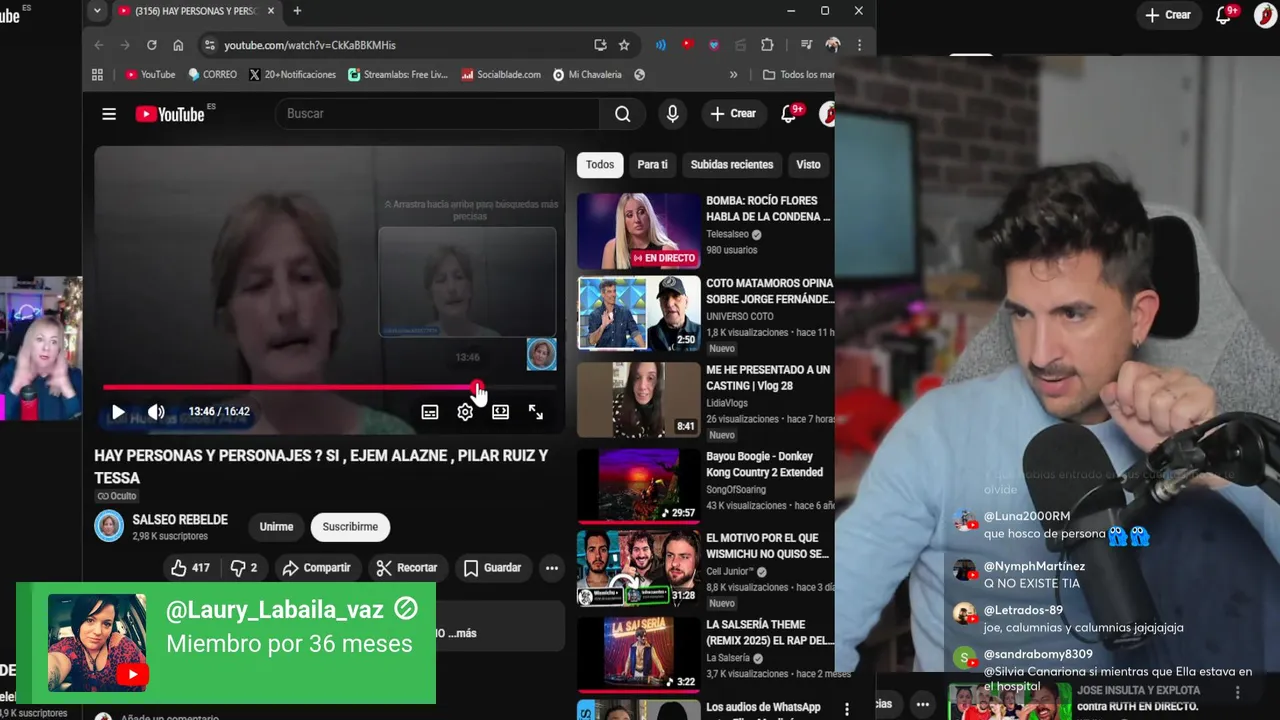Open the player settings gear
1280x720 pixels.
[465, 412]
